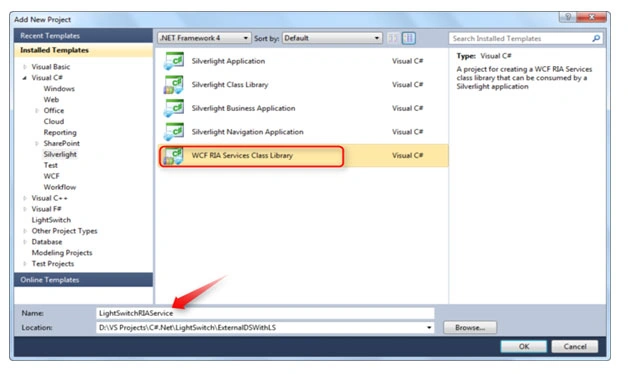Select the Windows category under Visual C#
This screenshot has width=628, height=374.
coord(59,89)
